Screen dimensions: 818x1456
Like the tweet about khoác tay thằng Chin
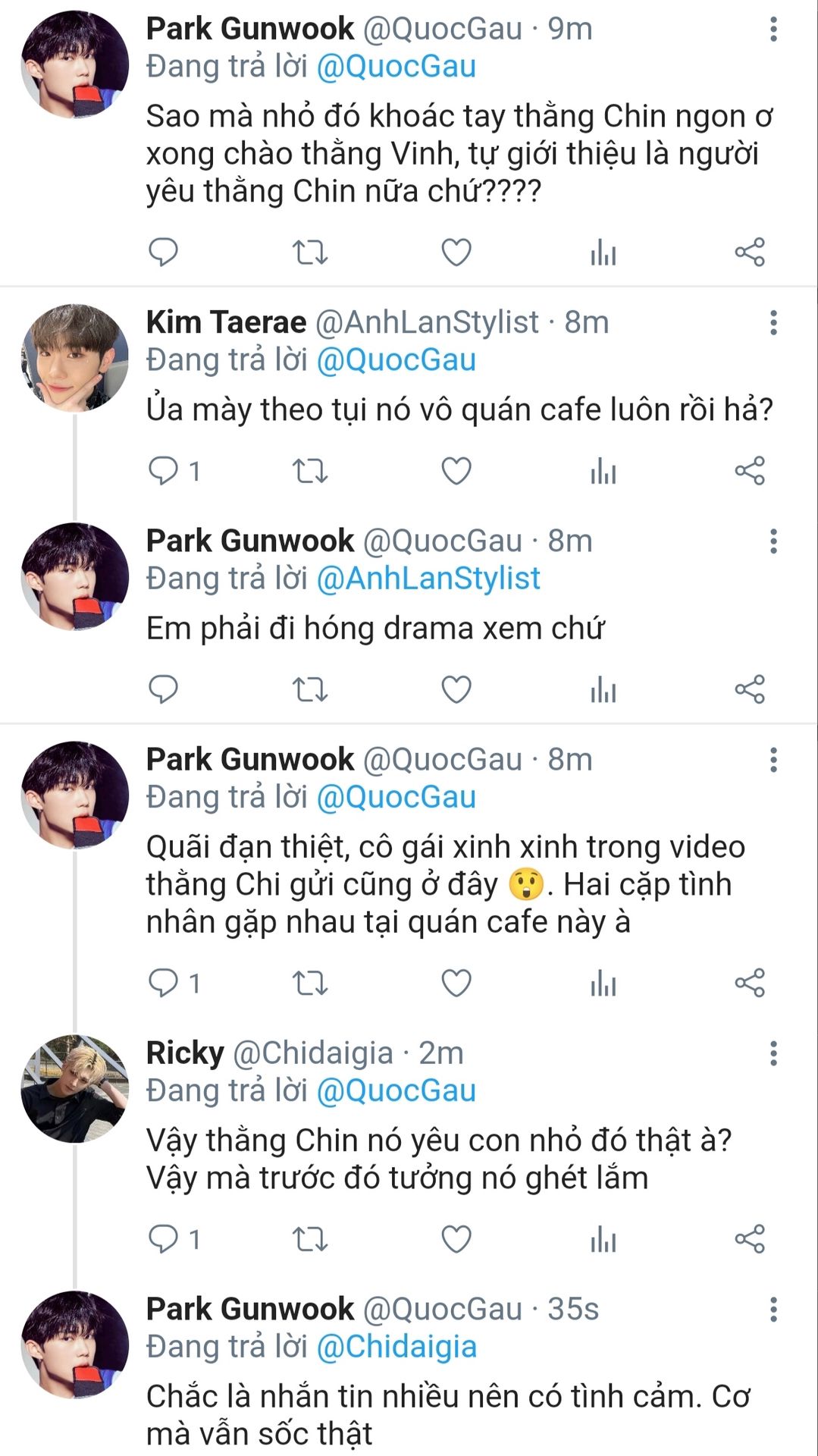point(456,253)
